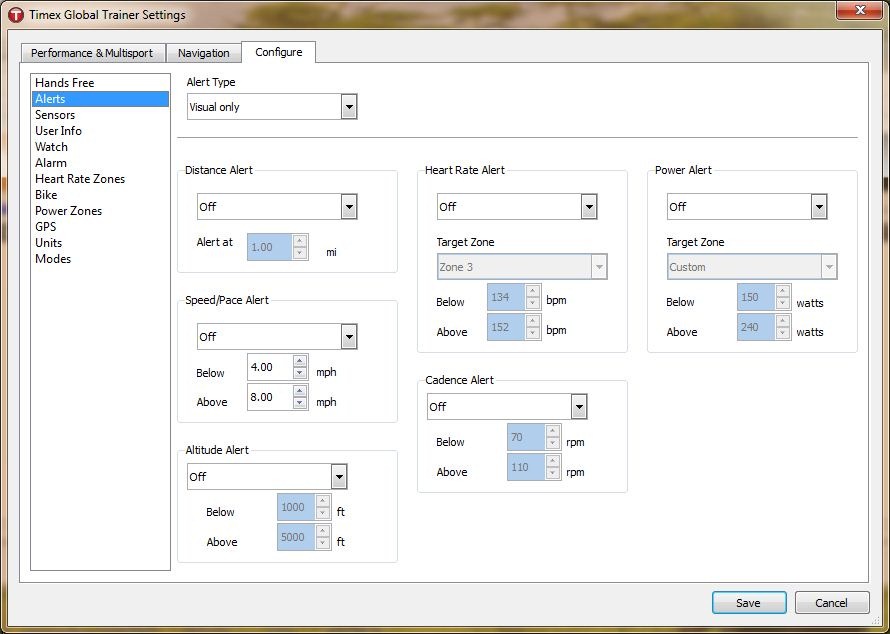Select Bike in the settings list
890x634 pixels.
pos(100,195)
